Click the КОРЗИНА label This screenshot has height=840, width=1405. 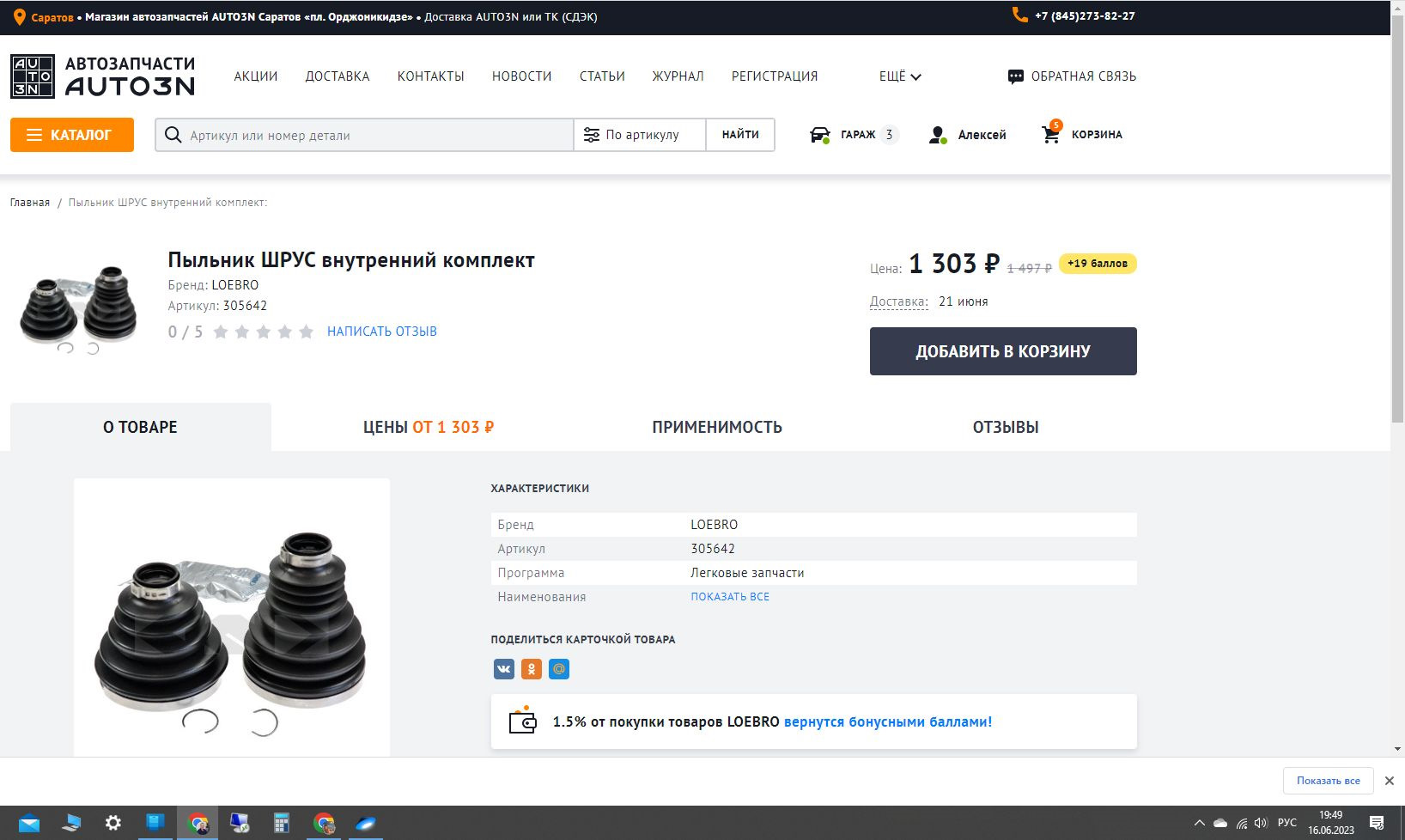[1097, 135]
